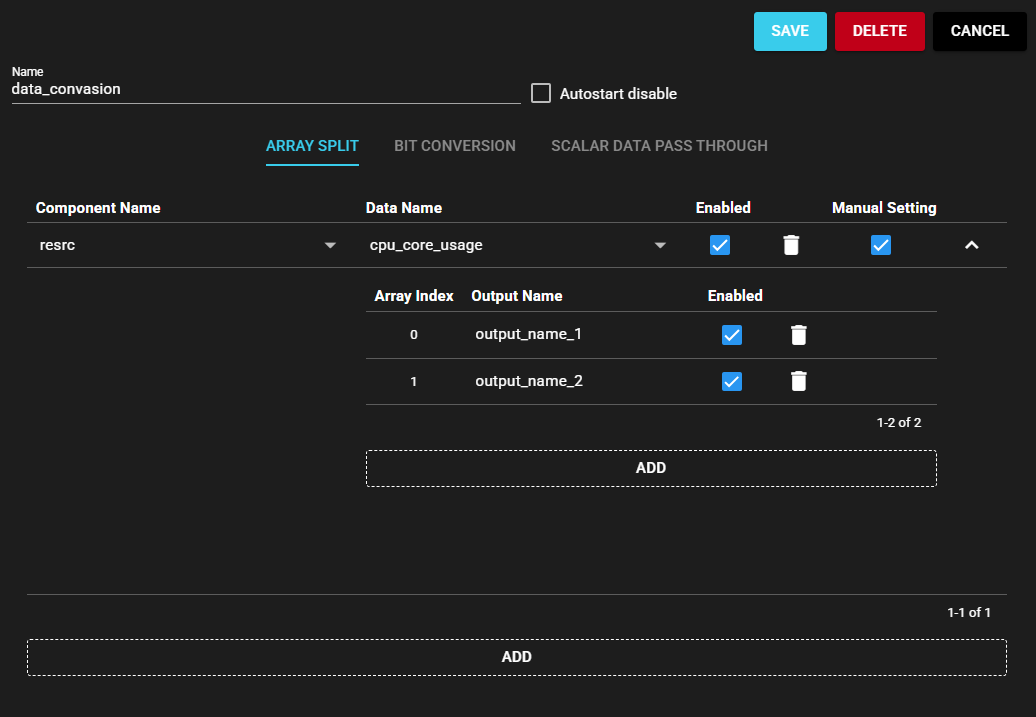This screenshot has width=1036, height=717.
Task: Click the Cancel button
Action: click(x=979, y=31)
